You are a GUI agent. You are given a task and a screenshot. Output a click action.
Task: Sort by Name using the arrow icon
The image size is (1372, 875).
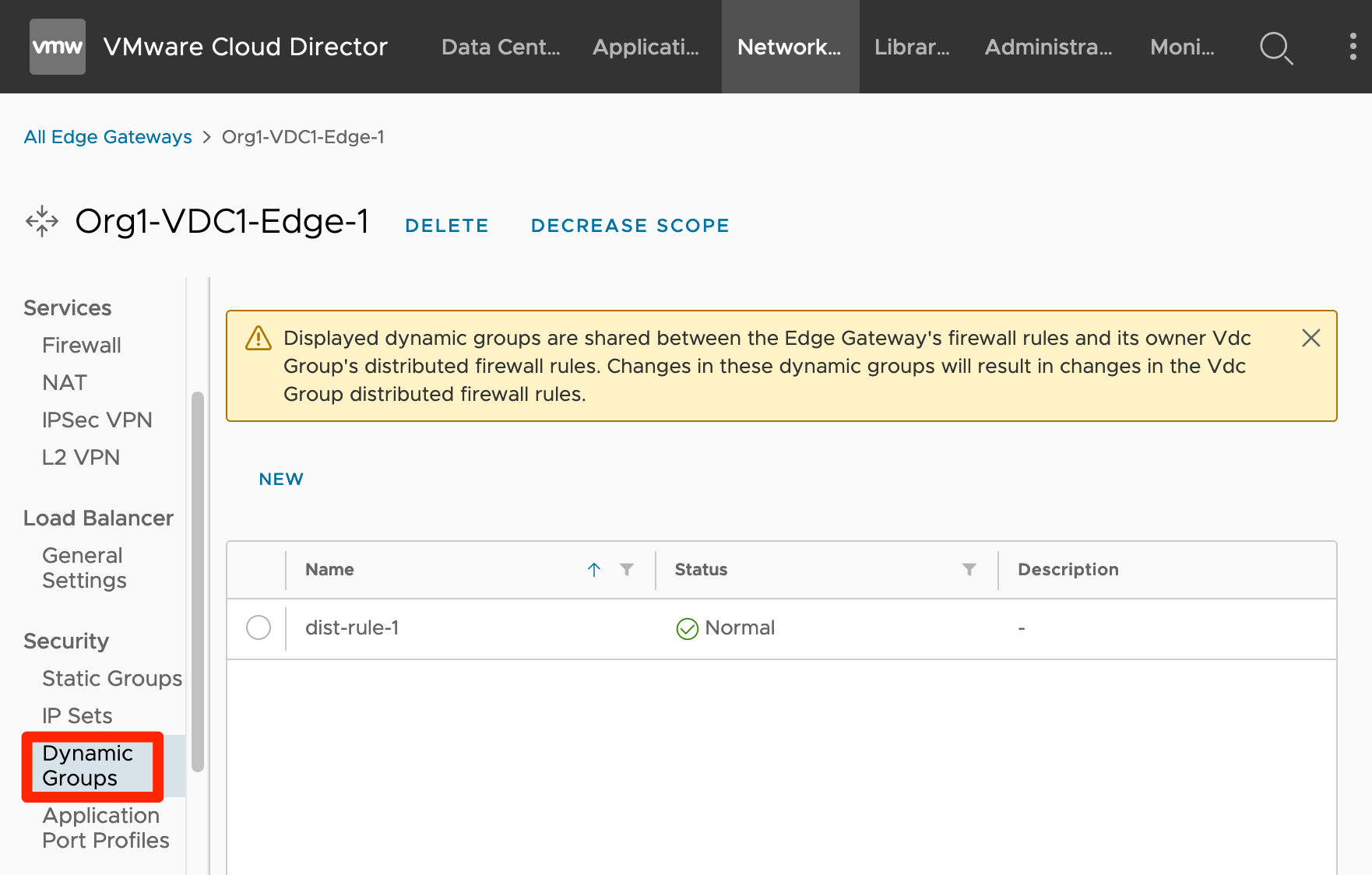pyautogui.click(x=594, y=570)
